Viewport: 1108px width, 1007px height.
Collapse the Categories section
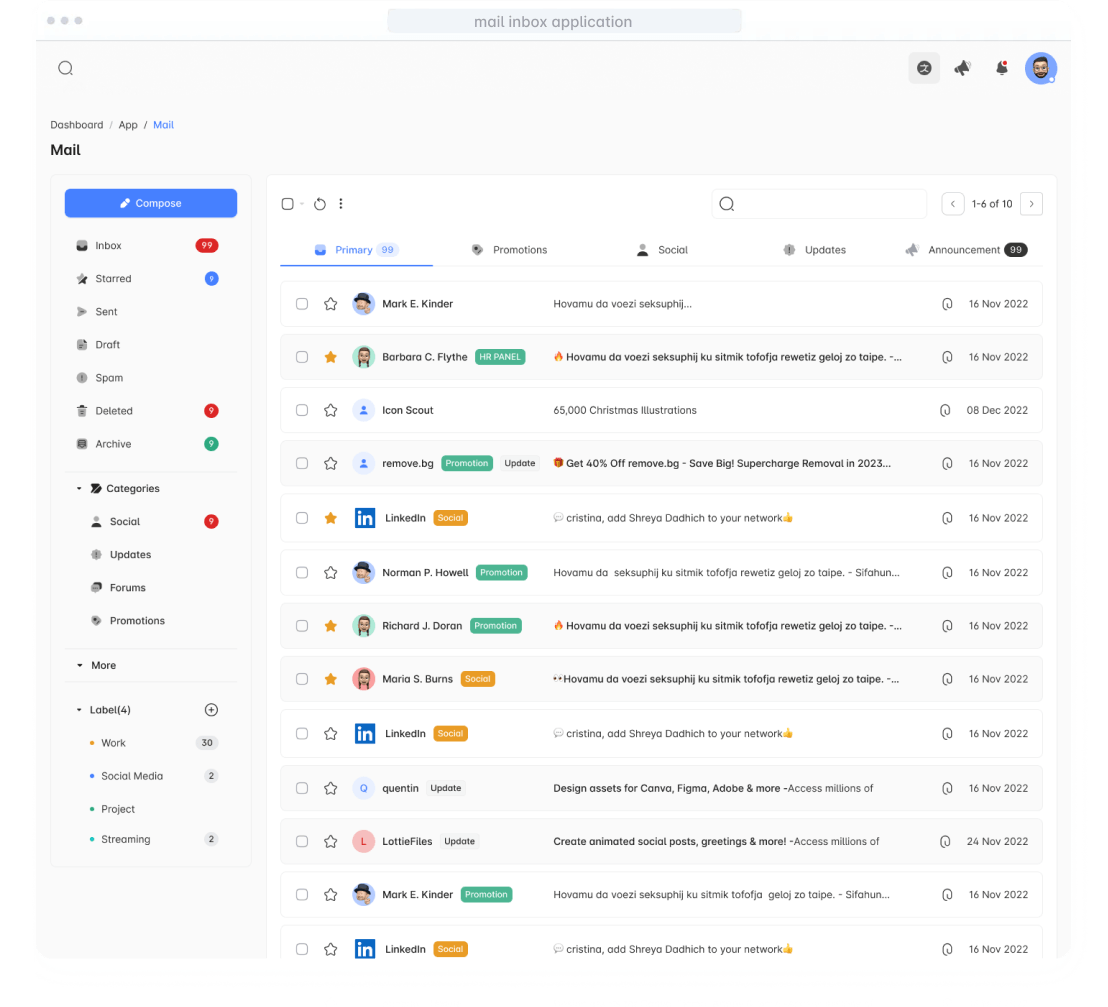pyautogui.click(x=80, y=489)
